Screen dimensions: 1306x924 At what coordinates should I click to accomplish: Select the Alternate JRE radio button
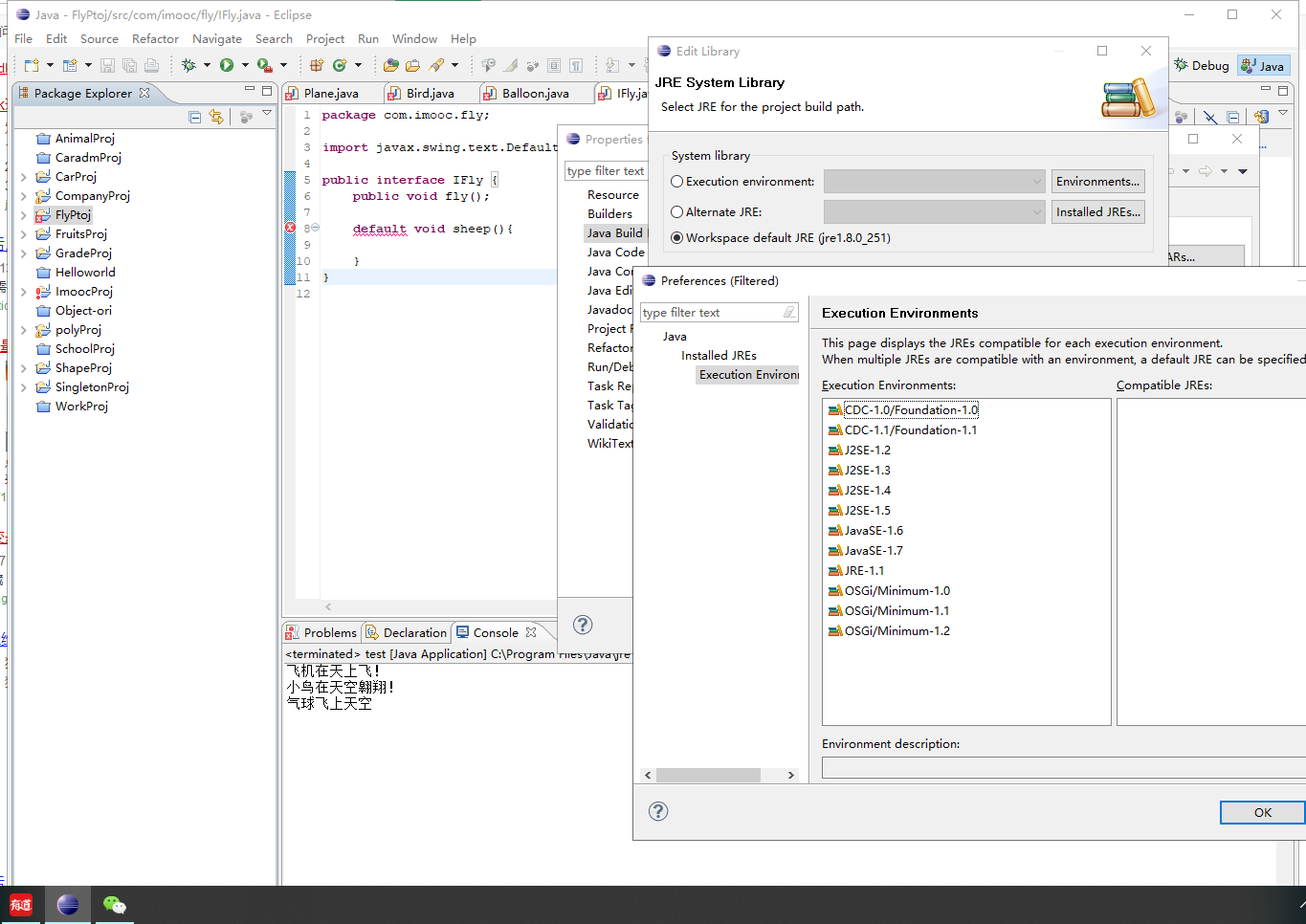[677, 211]
